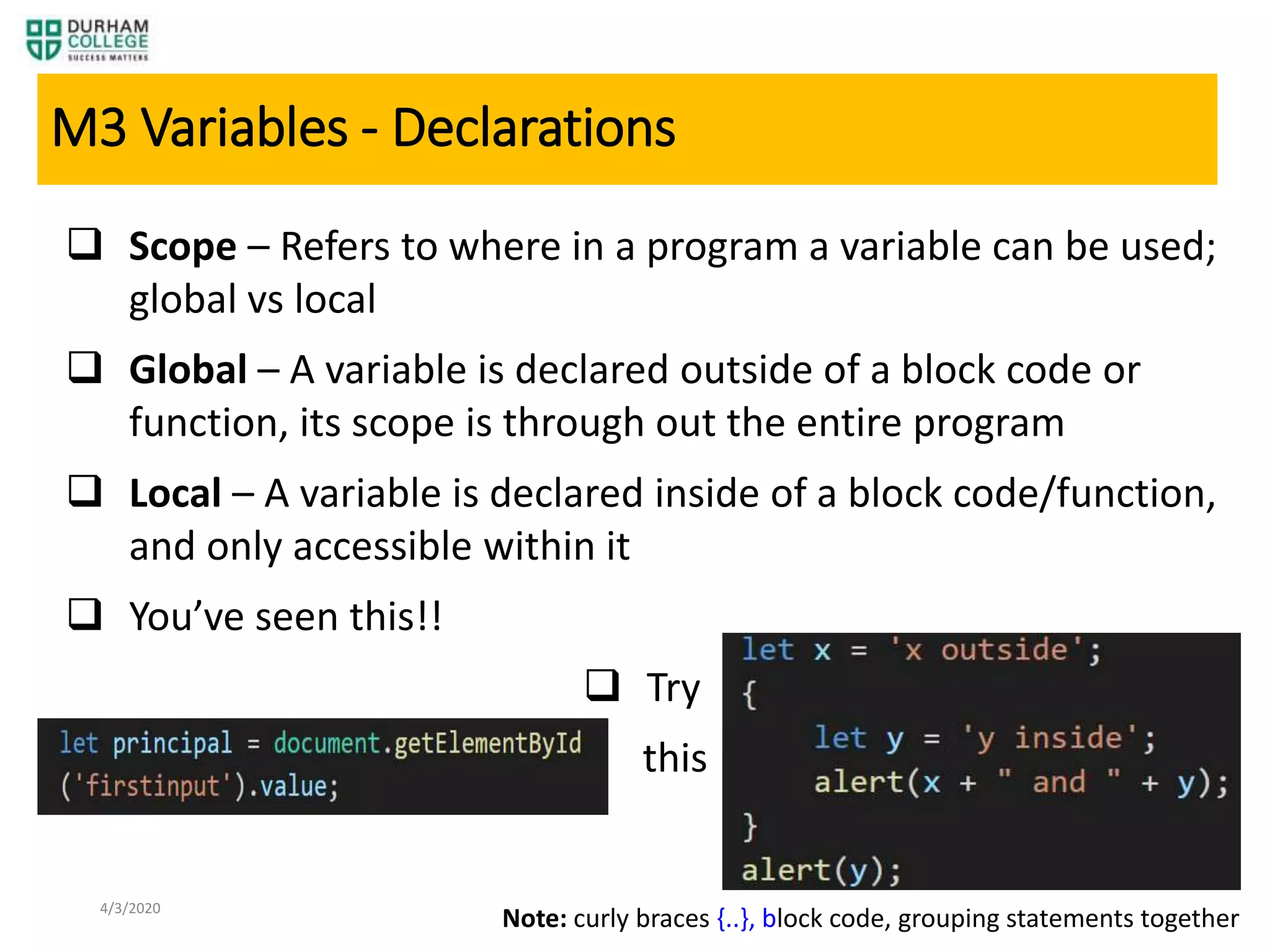Click the opening curly brace in the code block
The image size is (1270, 952).
pyautogui.click(x=750, y=694)
